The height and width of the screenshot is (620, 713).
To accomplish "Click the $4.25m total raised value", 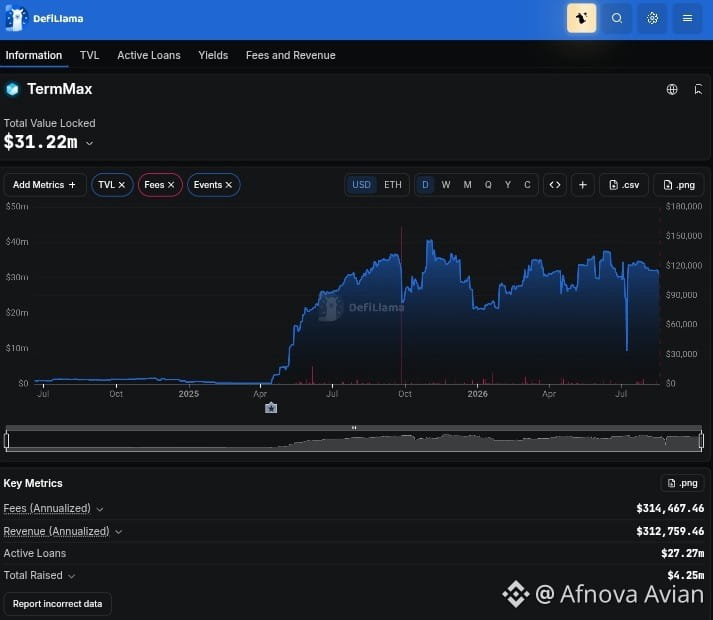I will tap(686, 575).
